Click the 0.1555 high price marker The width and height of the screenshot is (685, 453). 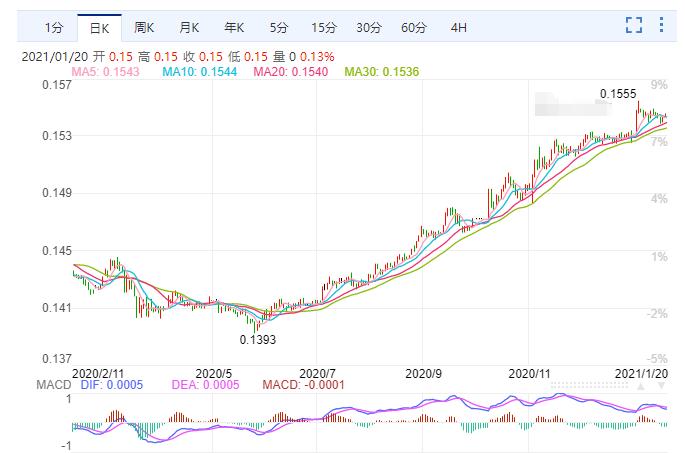tap(618, 94)
